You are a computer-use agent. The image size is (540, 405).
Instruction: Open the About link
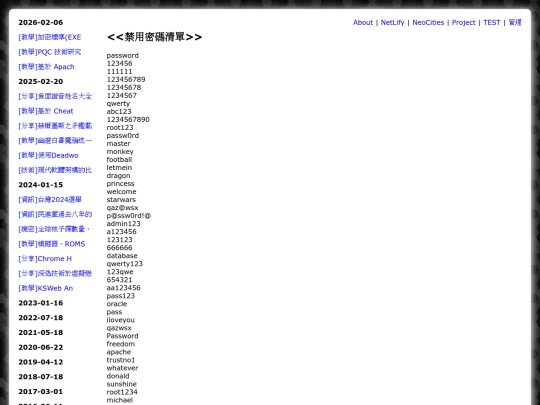tap(363, 22)
